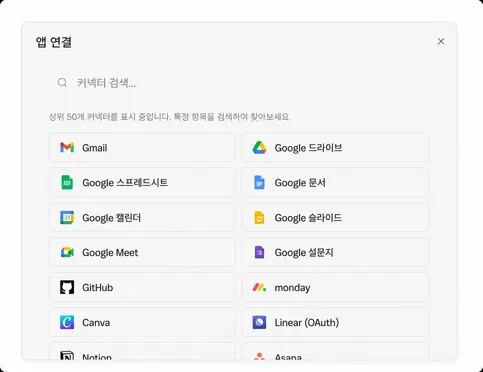Connect the Gmail app
This screenshot has width=483, height=372.
[142, 147]
